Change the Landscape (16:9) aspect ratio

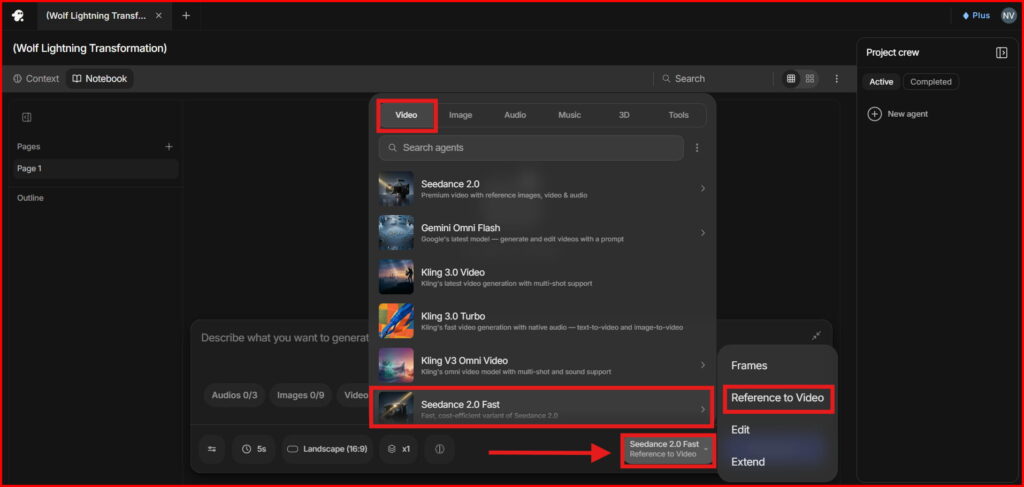(327, 449)
